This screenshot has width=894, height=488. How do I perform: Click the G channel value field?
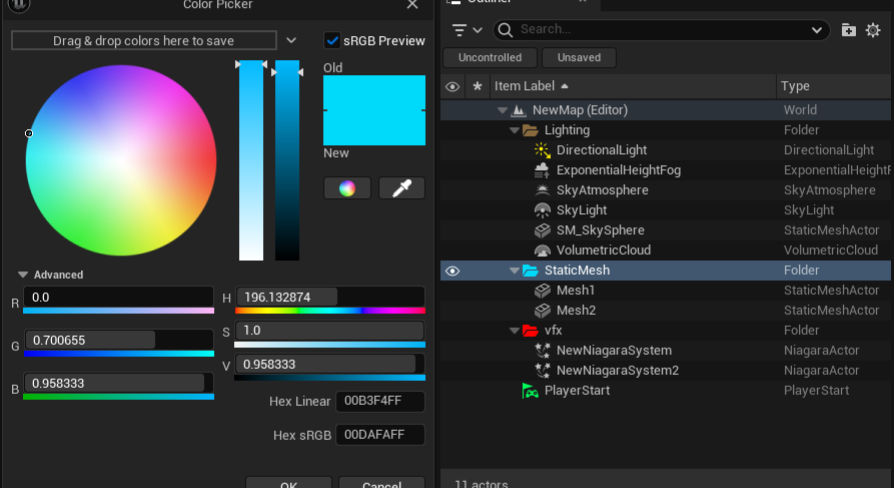tap(118, 340)
